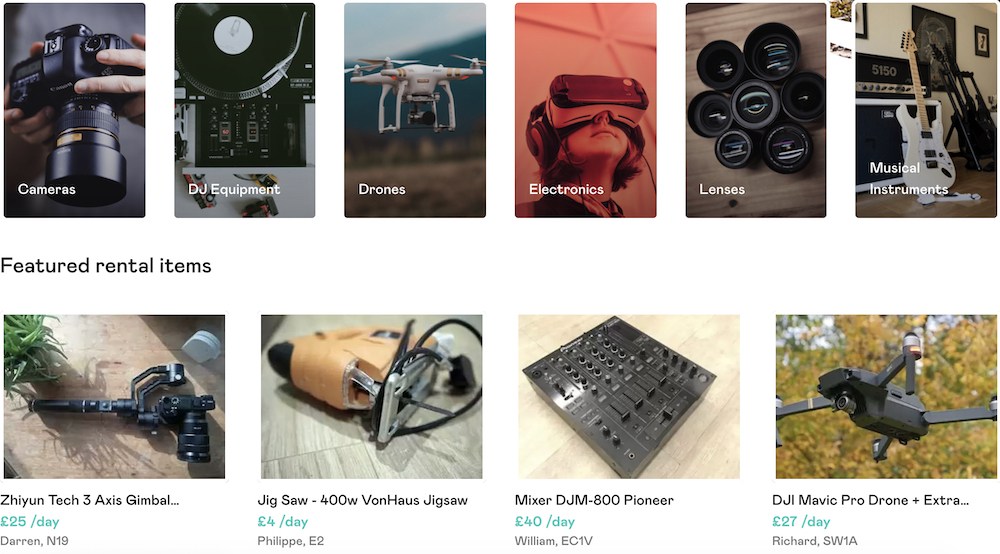Image resolution: width=1000 pixels, height=554 pixels.
Task: Open the Jig Saw product image
Action: 372,397
